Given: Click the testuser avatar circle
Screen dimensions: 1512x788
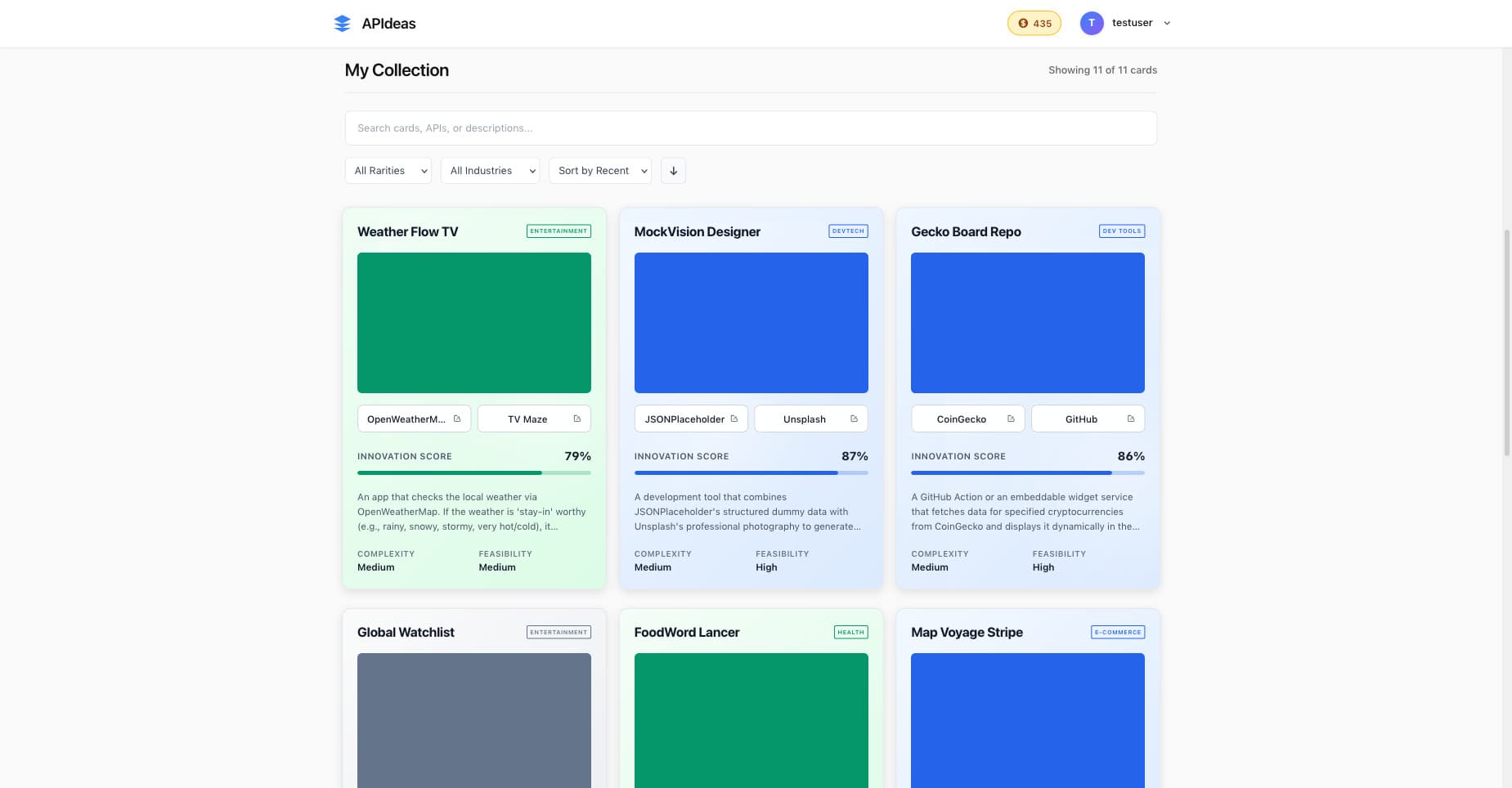Looking at the screenshot, I should [1091, 24].
